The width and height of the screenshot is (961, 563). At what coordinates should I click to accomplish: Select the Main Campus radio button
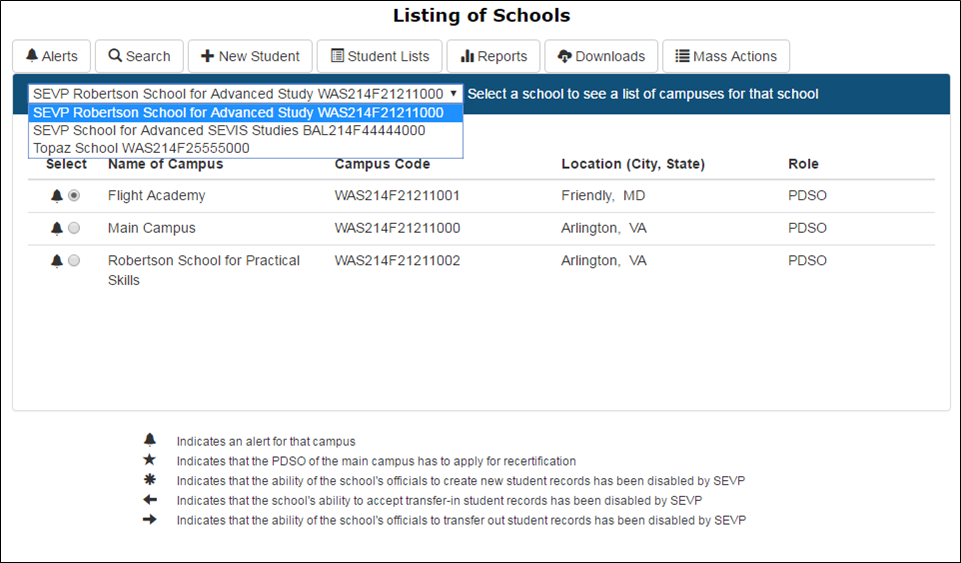tap(74, 228)
